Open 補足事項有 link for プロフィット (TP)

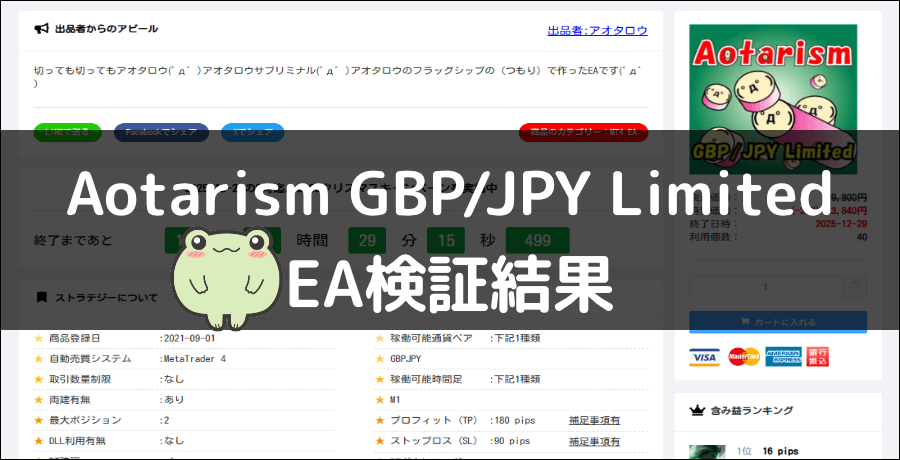pos(595,420)
